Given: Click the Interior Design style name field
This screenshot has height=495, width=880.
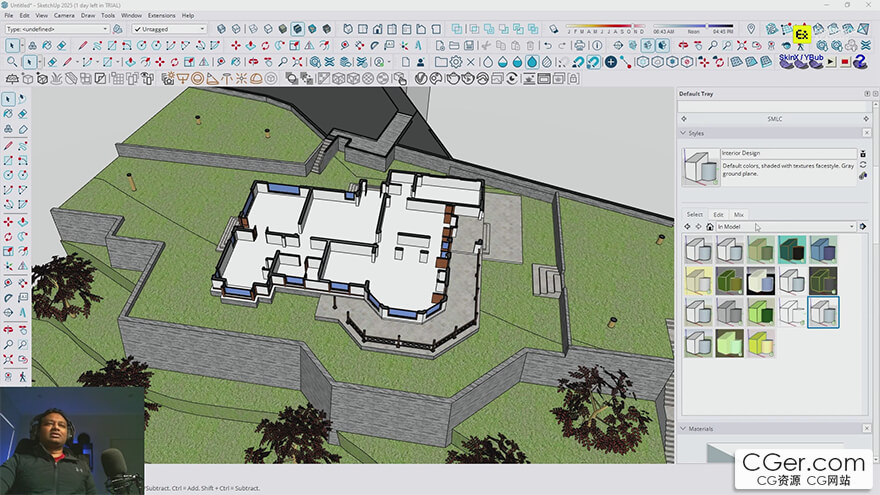Looking at the screenshot, I should (788, 153).
